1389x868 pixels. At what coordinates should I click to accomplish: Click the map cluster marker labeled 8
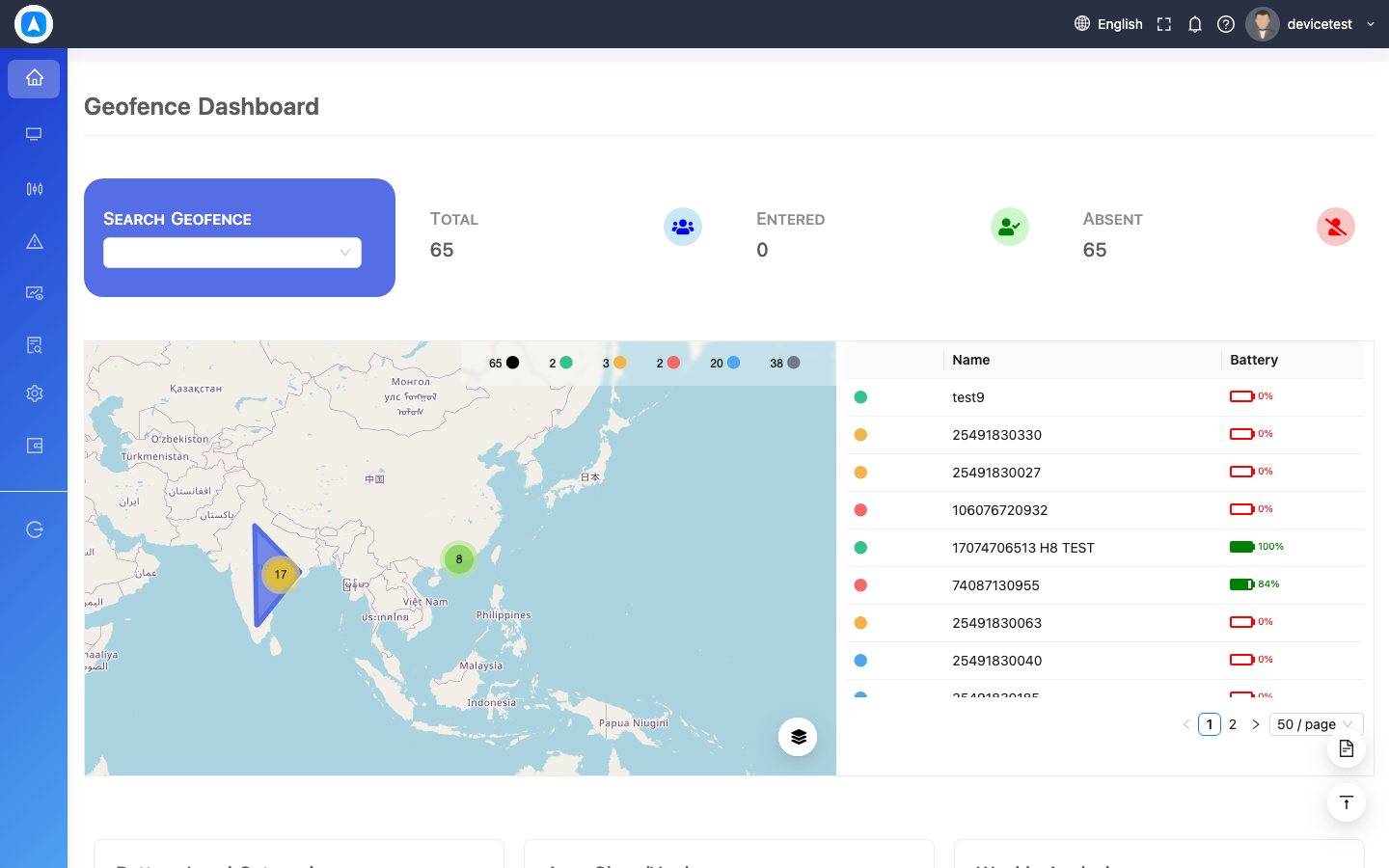point(459,558)
